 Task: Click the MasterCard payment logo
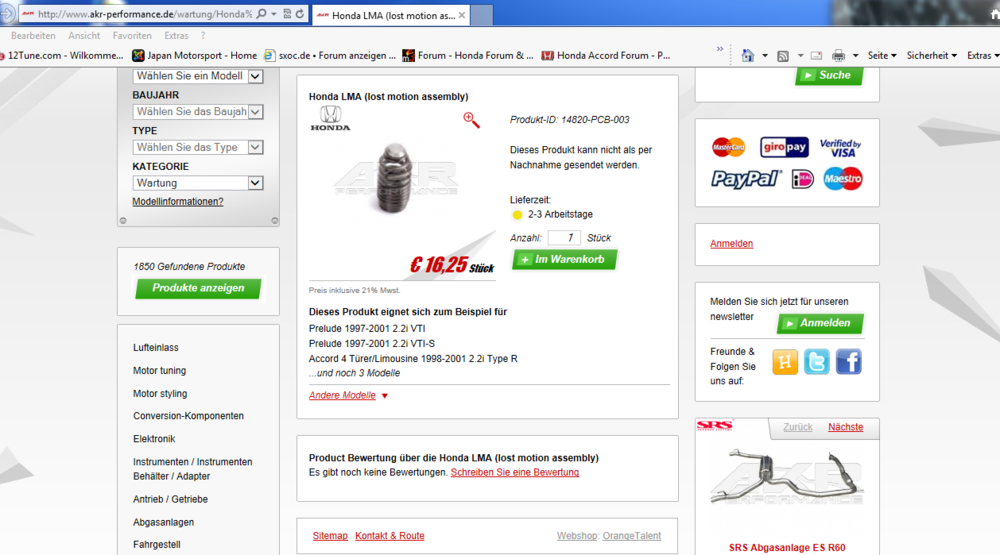tap(729, 148)
